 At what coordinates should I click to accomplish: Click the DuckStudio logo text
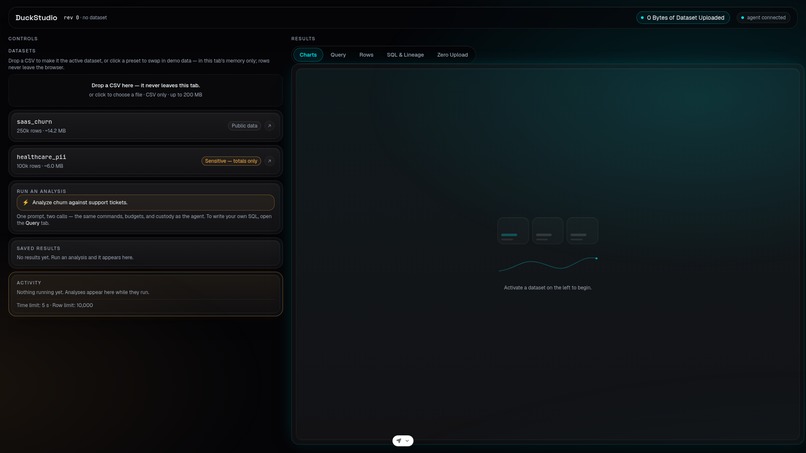[x=36, y=17]
